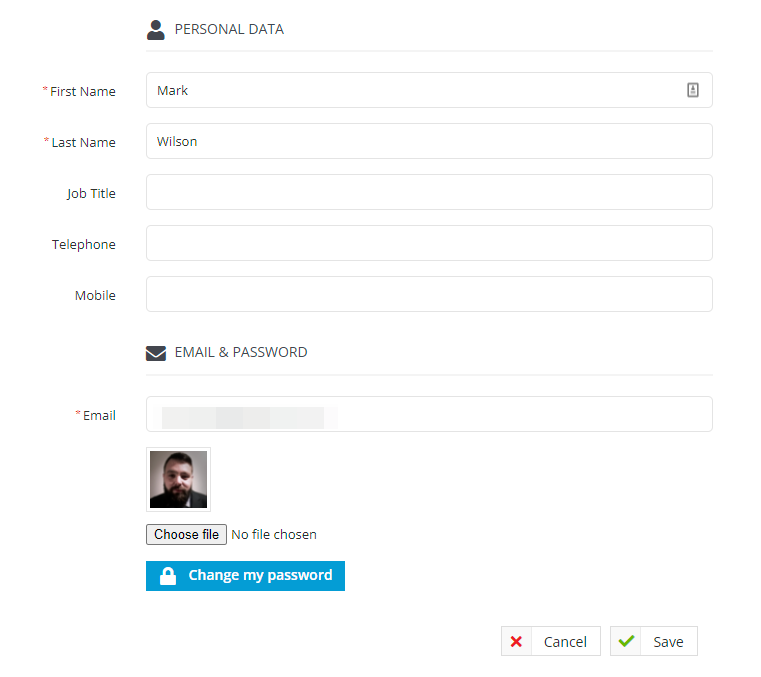Viewport: 761px width, 677px height.
Task: Click the No file chosen text
Action: pos(274,534)
